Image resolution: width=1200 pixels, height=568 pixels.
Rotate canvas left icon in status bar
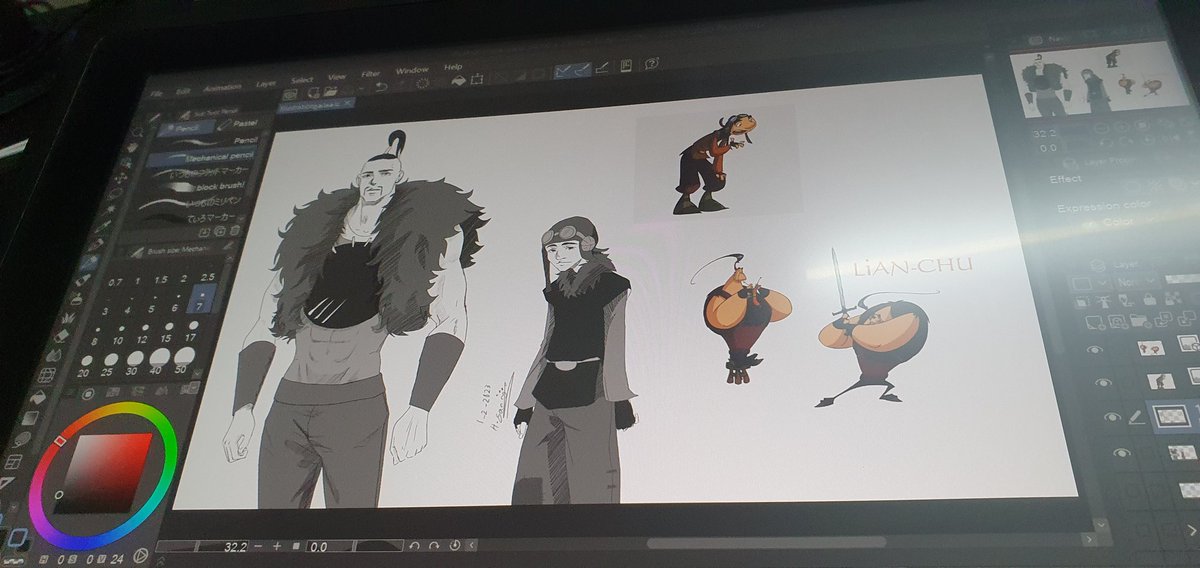pyautogui.click(x=415, y=546)
